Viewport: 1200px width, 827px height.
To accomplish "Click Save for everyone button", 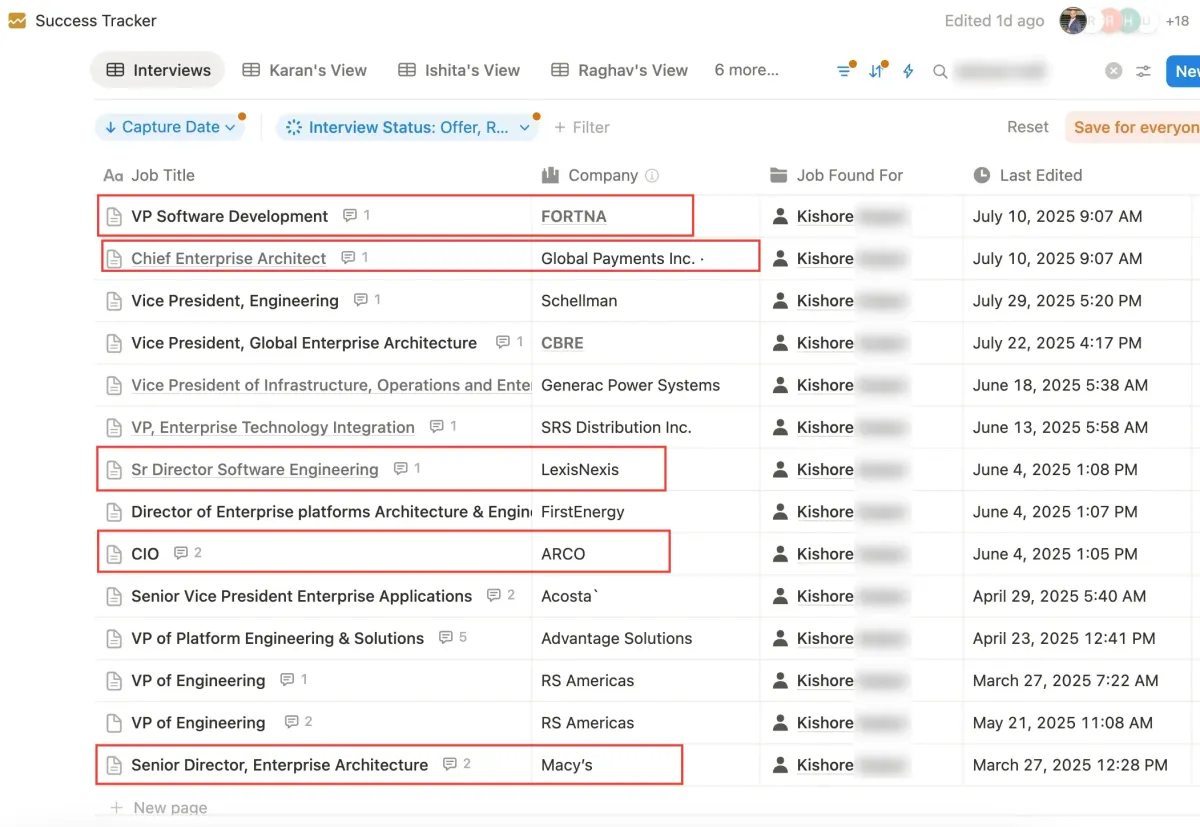I will (x=1132, y=127).
